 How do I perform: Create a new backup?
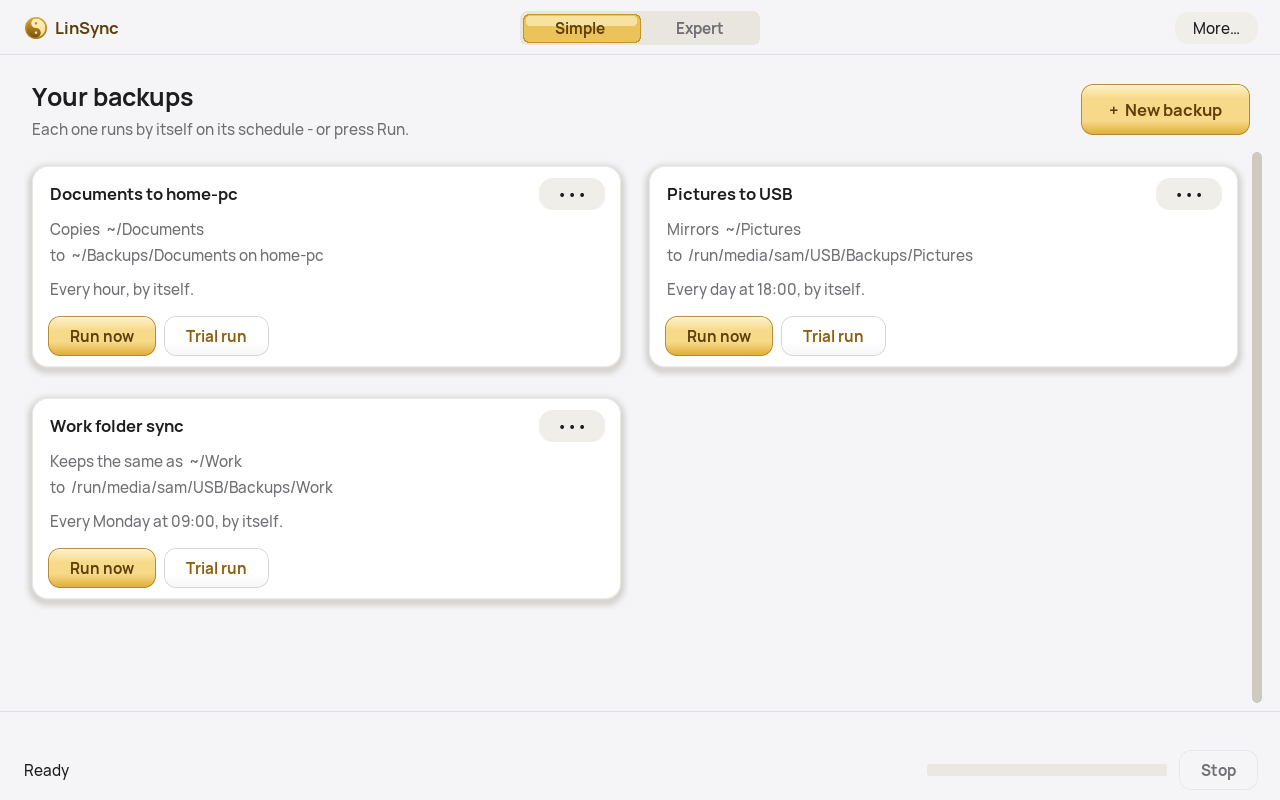(1165, 109)
